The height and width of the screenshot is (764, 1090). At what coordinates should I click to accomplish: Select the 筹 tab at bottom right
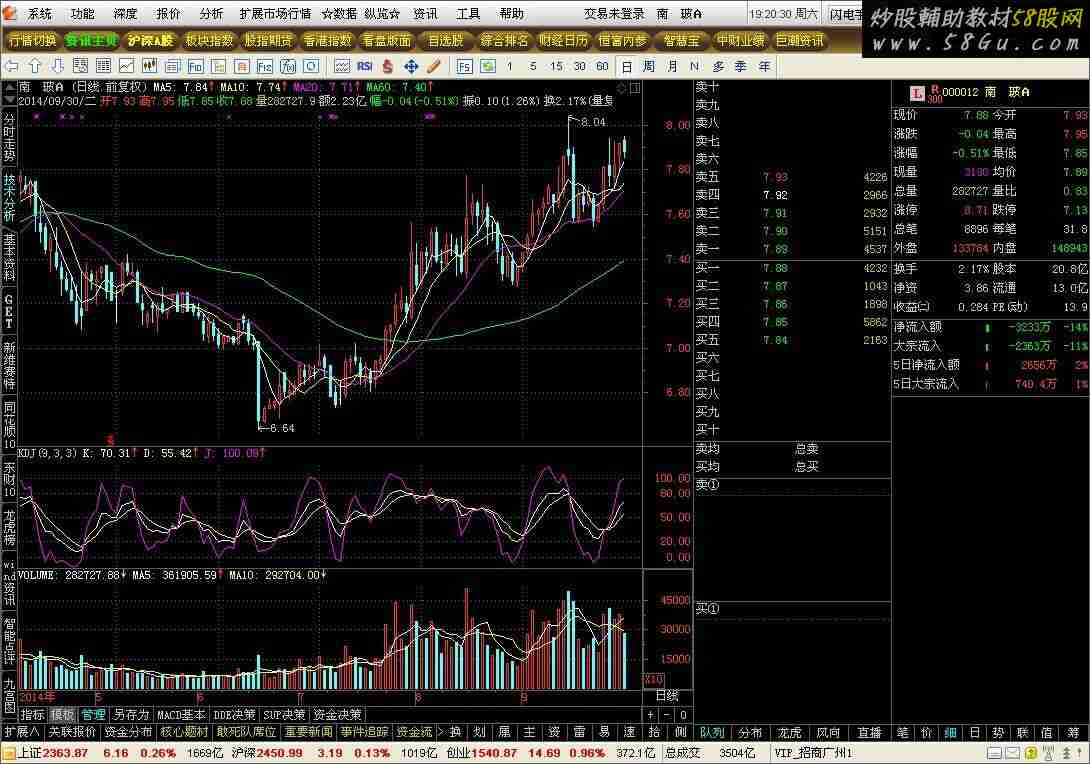[x=1073, y=732]
